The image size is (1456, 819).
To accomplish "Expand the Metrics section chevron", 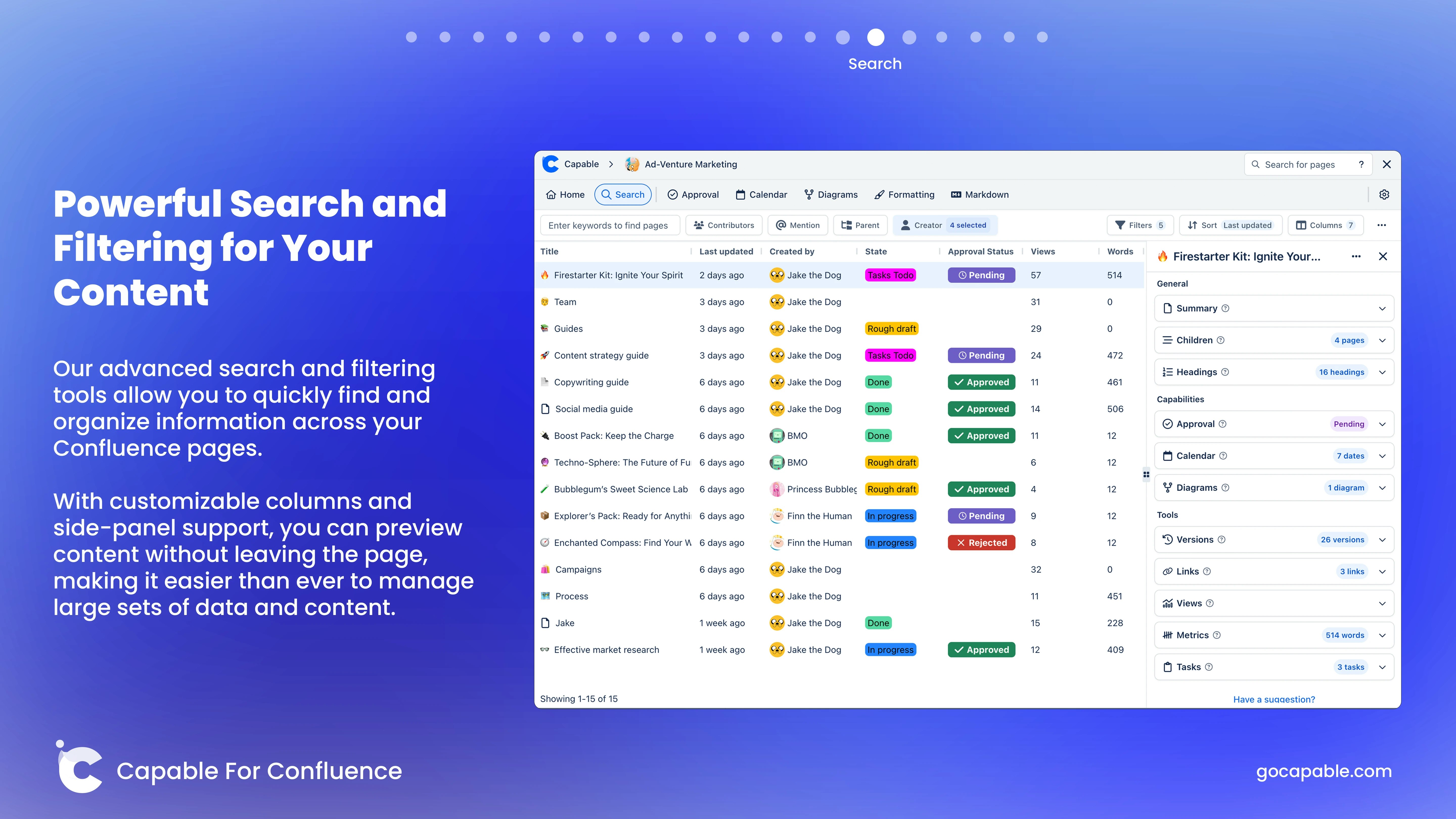I will [x=1382, y=635].
